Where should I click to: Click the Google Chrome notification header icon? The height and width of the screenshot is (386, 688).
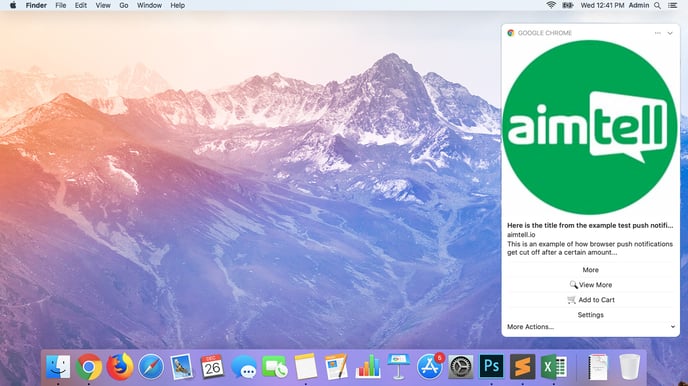pyautogui.click(x=511, y=33)
